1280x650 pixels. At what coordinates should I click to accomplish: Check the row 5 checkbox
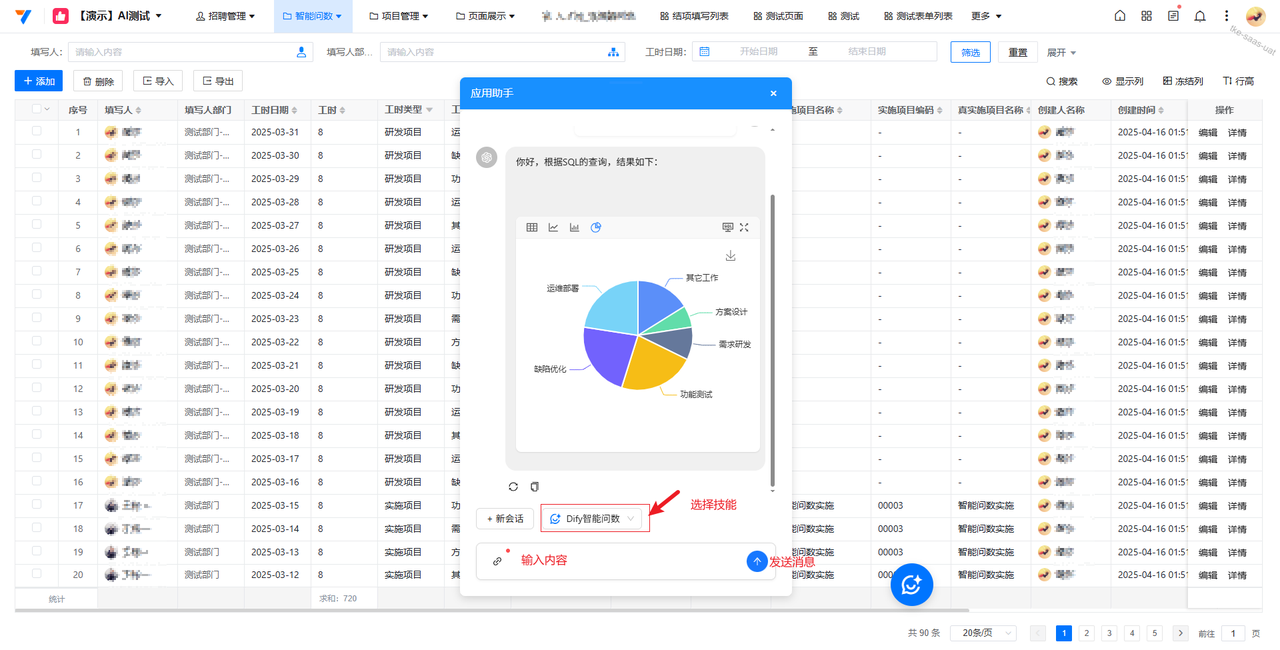point(37,225)
